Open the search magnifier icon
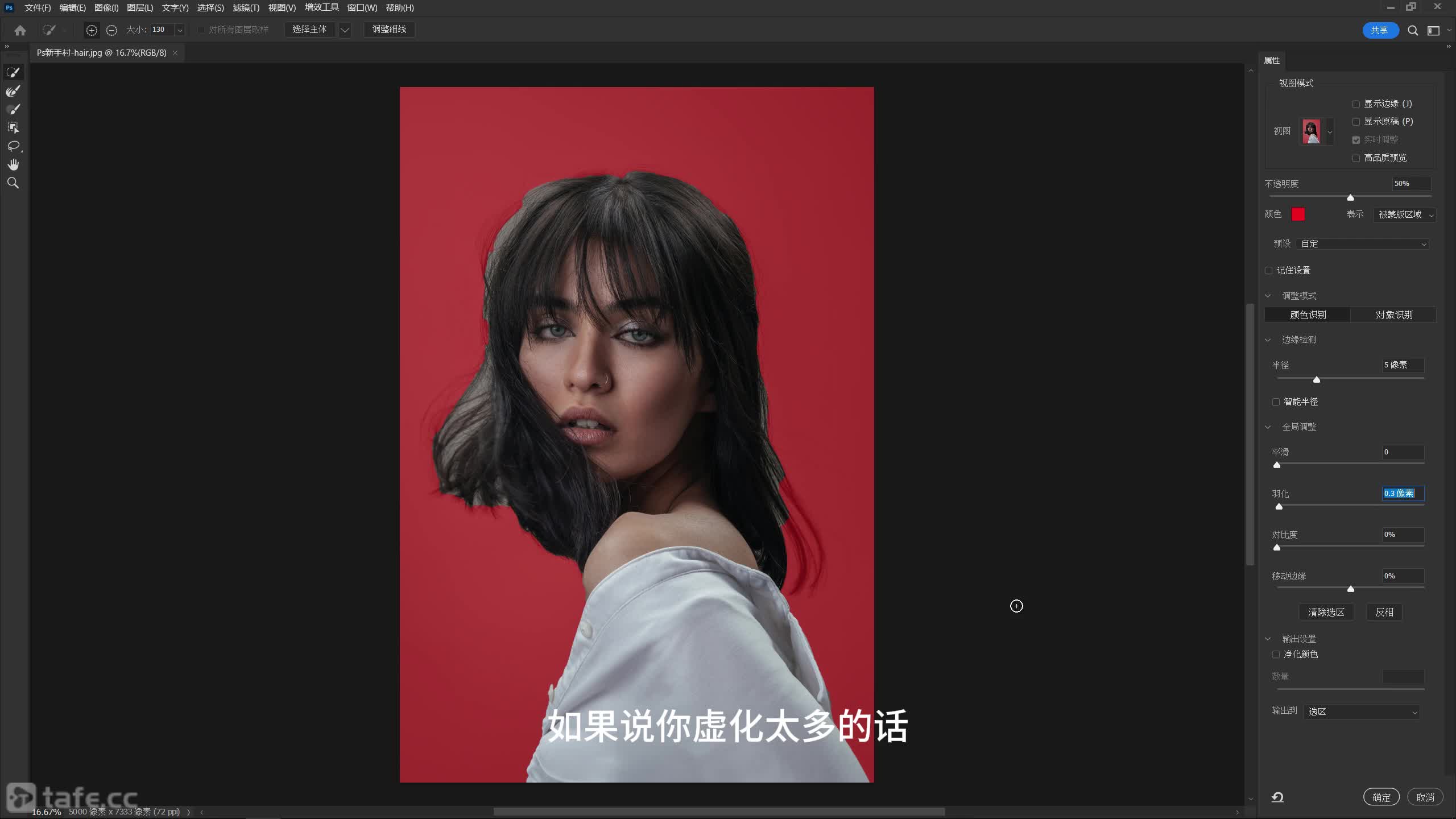The image size is (1456, 819). pos(1413,31)
